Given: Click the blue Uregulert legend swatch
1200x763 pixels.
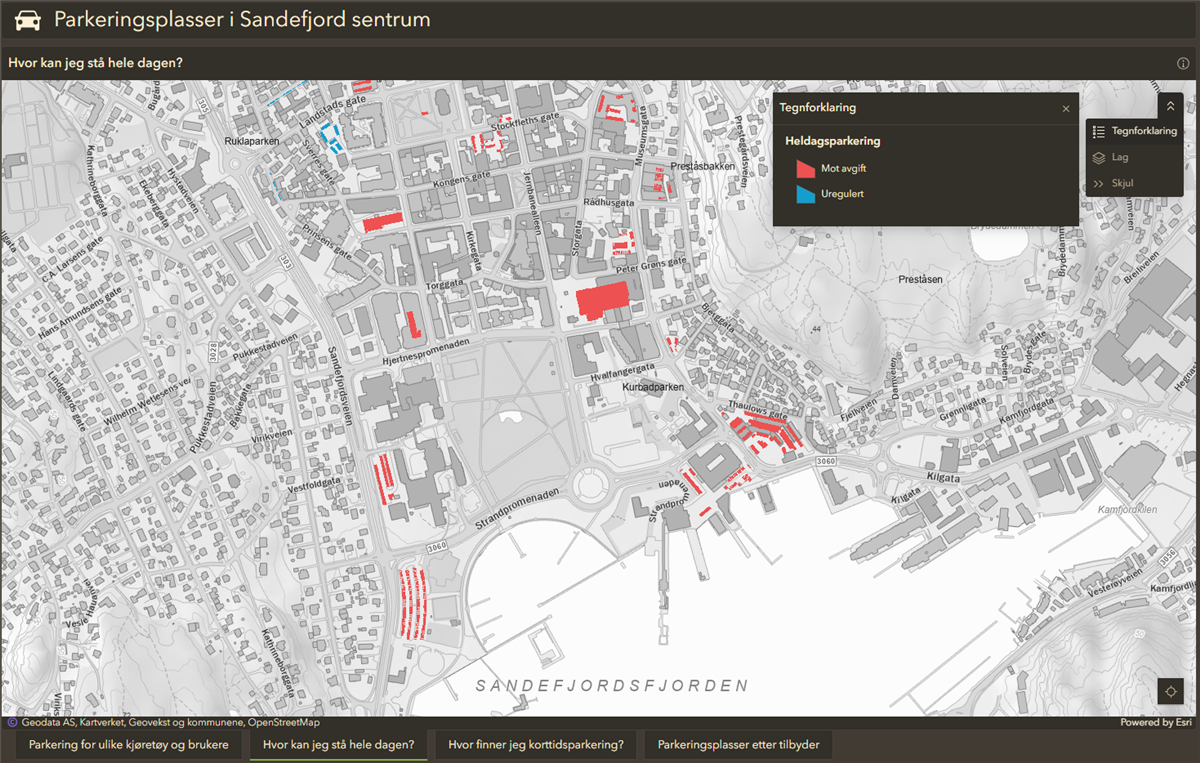Looking at the screenshot, I should (x=805, y=194).
